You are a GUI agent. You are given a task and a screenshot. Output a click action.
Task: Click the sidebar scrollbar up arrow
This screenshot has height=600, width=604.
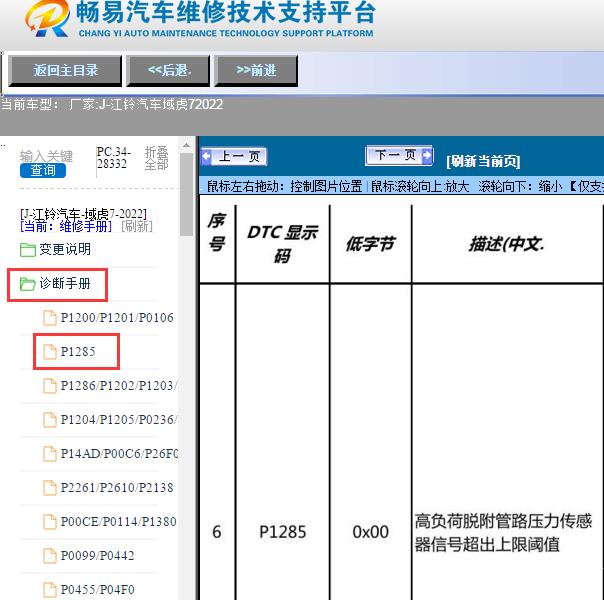coord(186,146)
